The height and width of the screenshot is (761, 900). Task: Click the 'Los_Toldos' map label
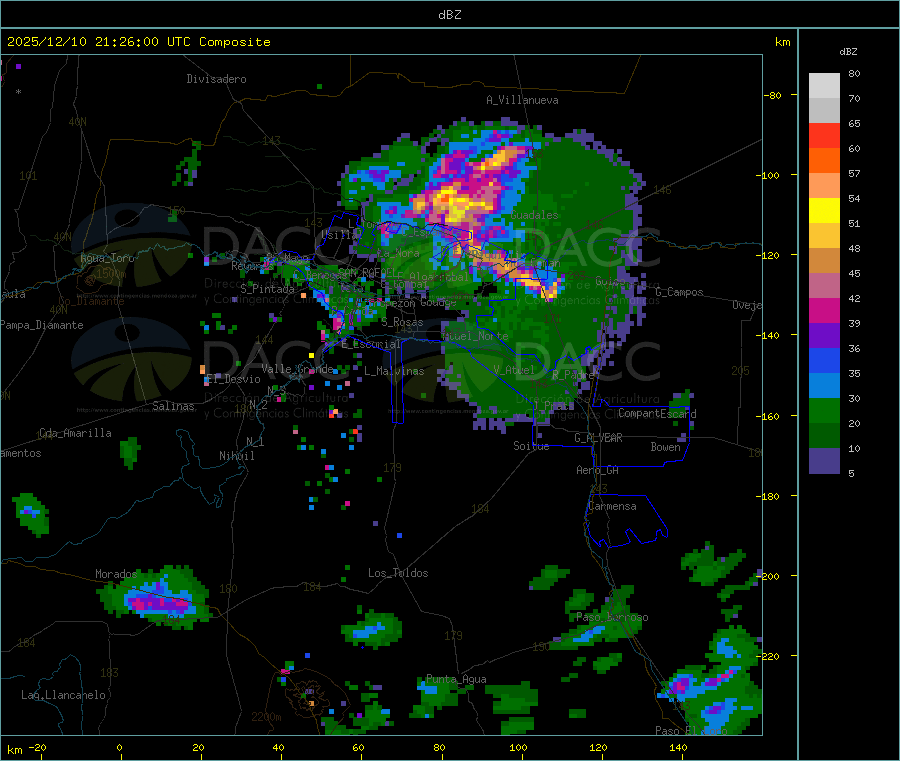click(398, 573)
